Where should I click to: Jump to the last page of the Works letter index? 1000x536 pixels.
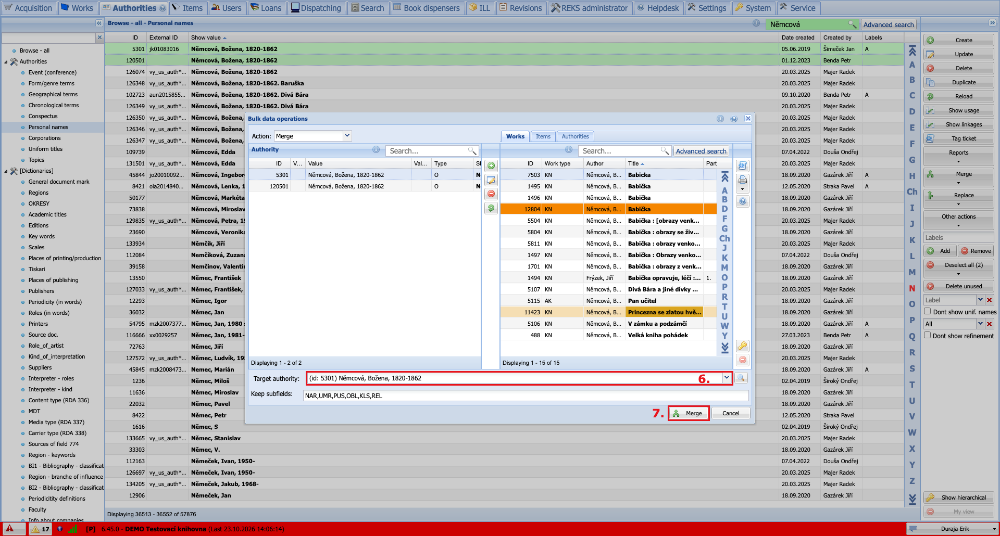click(724, 348)
